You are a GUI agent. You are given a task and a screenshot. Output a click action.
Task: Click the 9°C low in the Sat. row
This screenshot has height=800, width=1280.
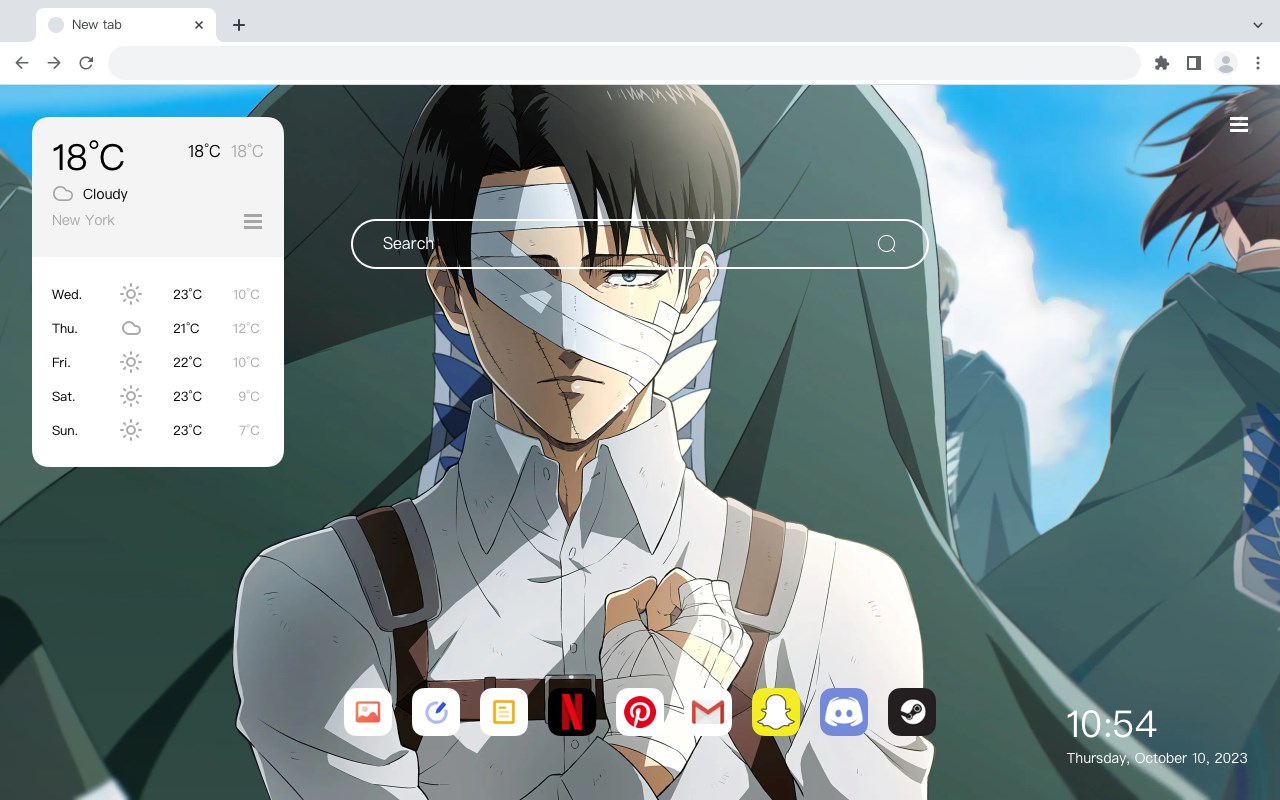249,396
